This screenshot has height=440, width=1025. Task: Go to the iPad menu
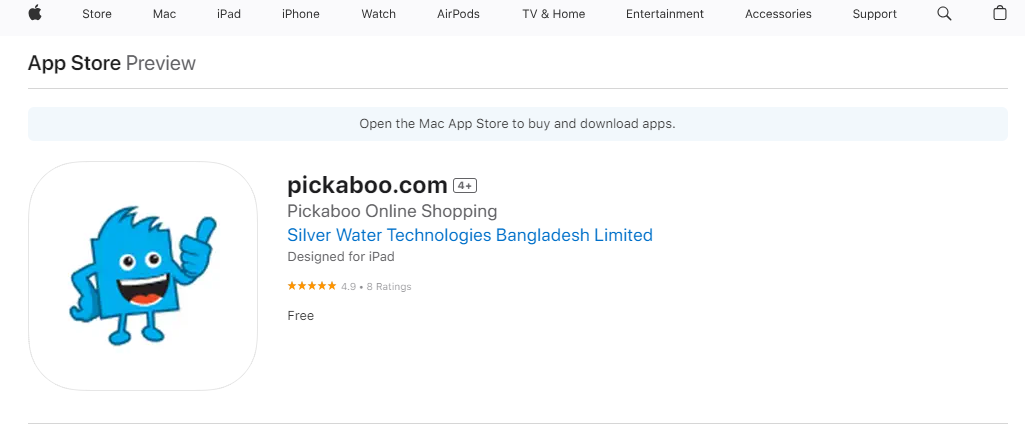point(229,14)
